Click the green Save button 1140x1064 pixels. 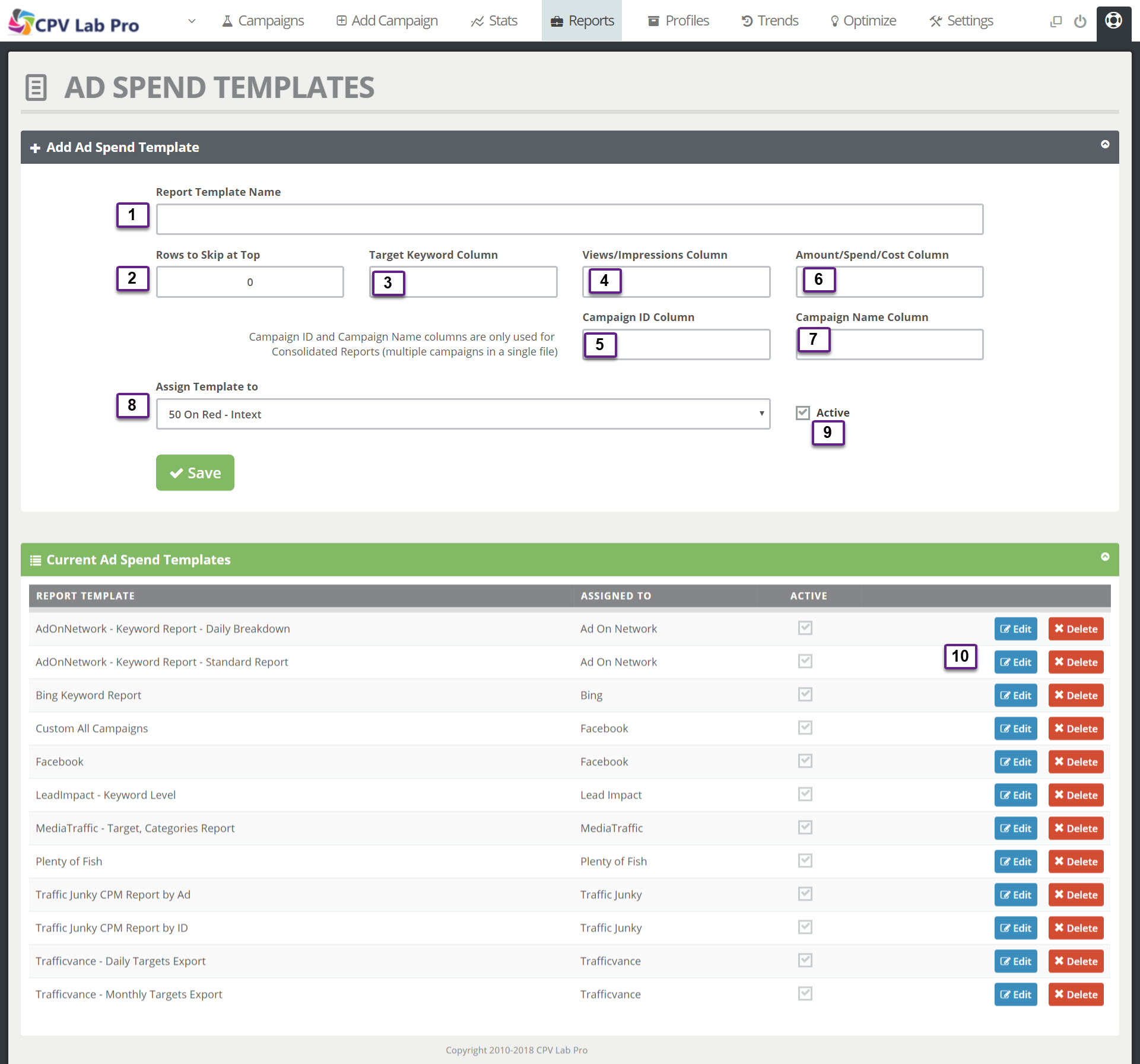[x=195, y=473]
